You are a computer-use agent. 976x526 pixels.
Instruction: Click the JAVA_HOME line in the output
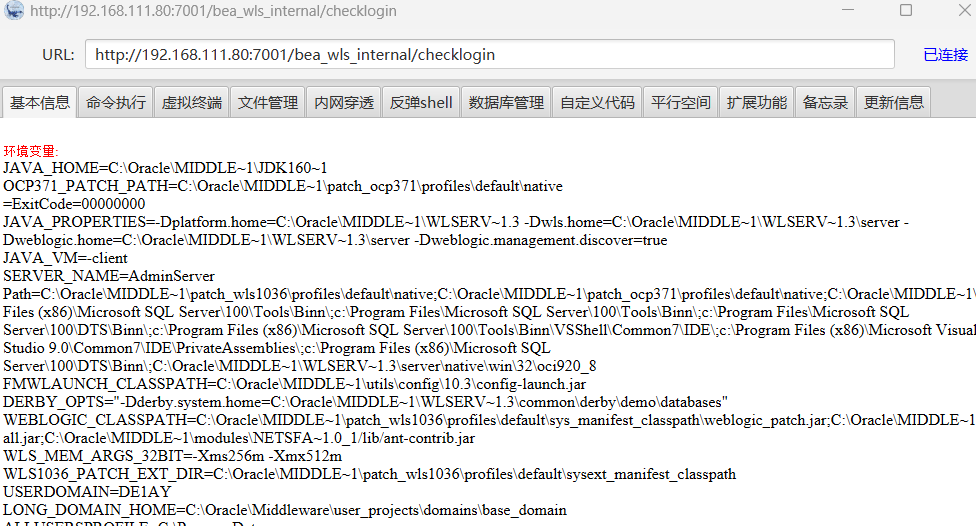[x=165, y=168]
